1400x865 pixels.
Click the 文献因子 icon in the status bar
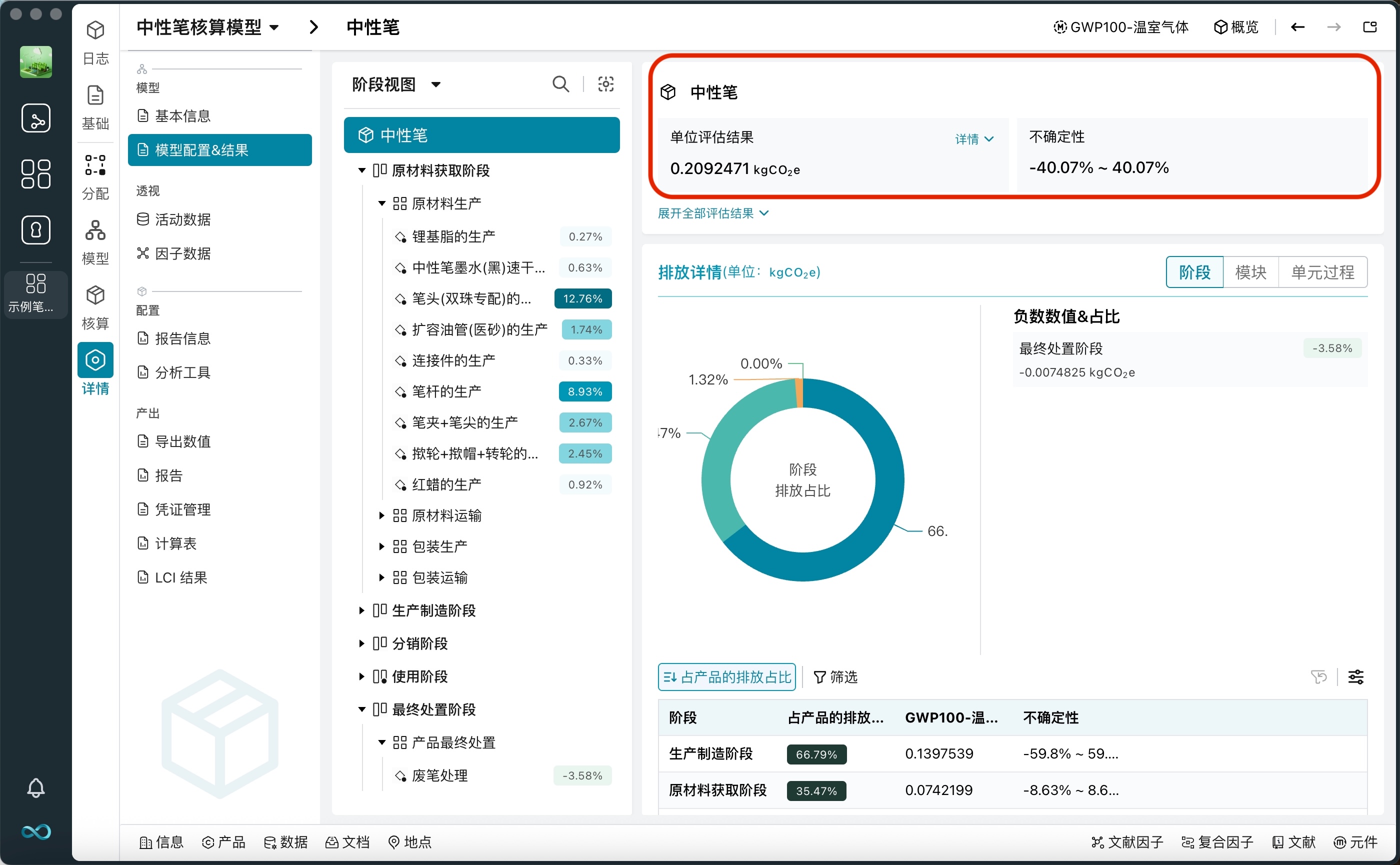pos(1125,842)
